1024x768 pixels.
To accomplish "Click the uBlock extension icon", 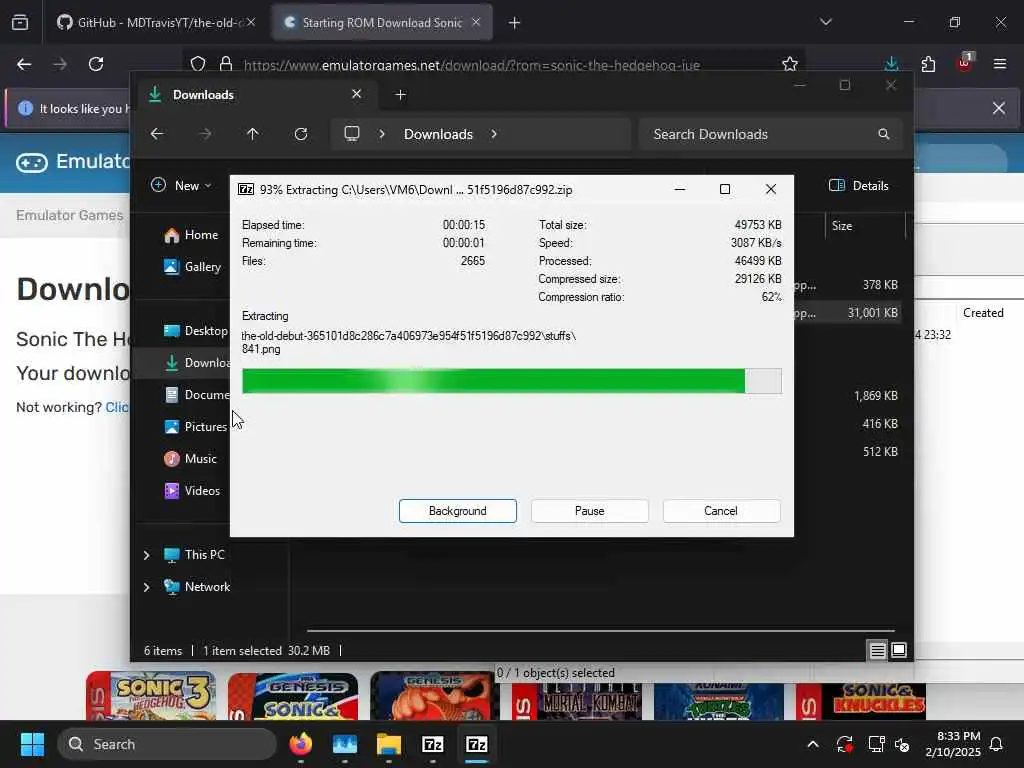I will pyautogui.click(x=965, y=63).
